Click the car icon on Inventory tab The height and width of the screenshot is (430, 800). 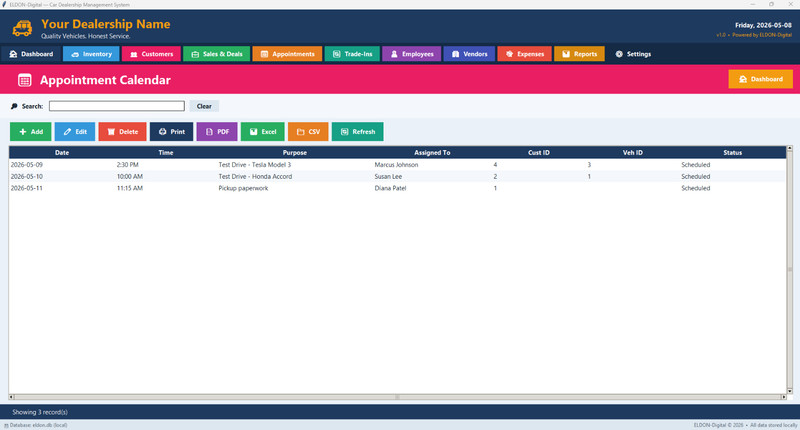tap(75, 54)
